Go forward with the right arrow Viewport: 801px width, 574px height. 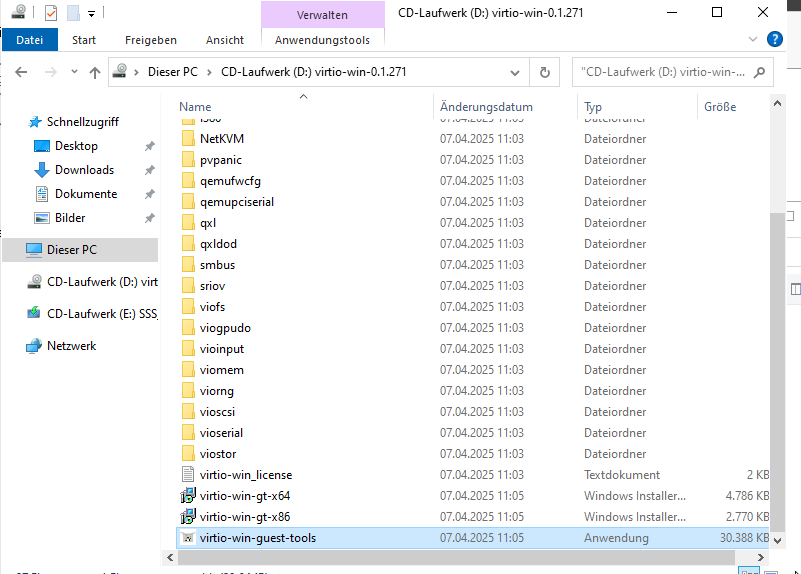point(51,72)
